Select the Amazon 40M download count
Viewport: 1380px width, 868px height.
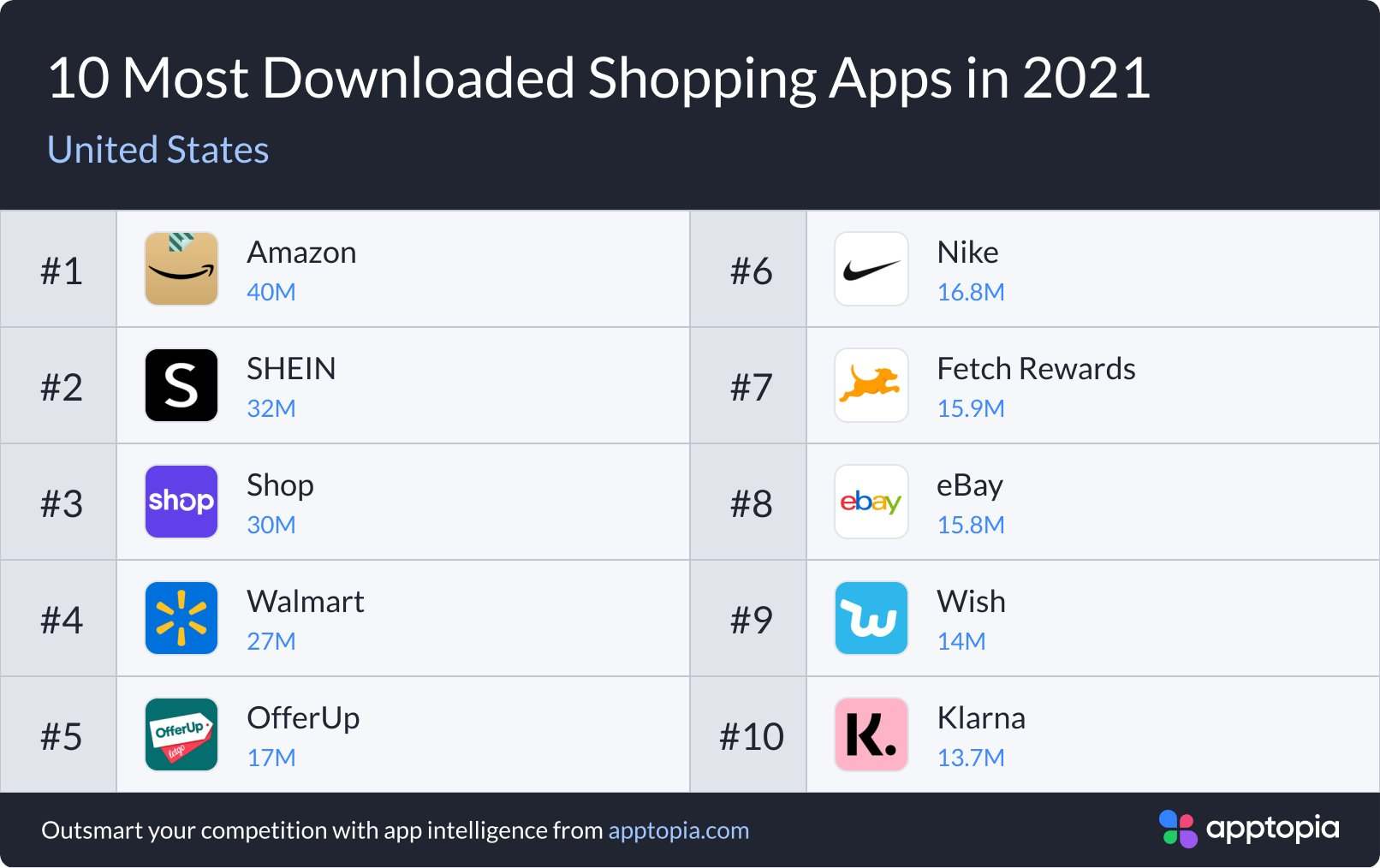pyautogui.click(x=271, y=292)
